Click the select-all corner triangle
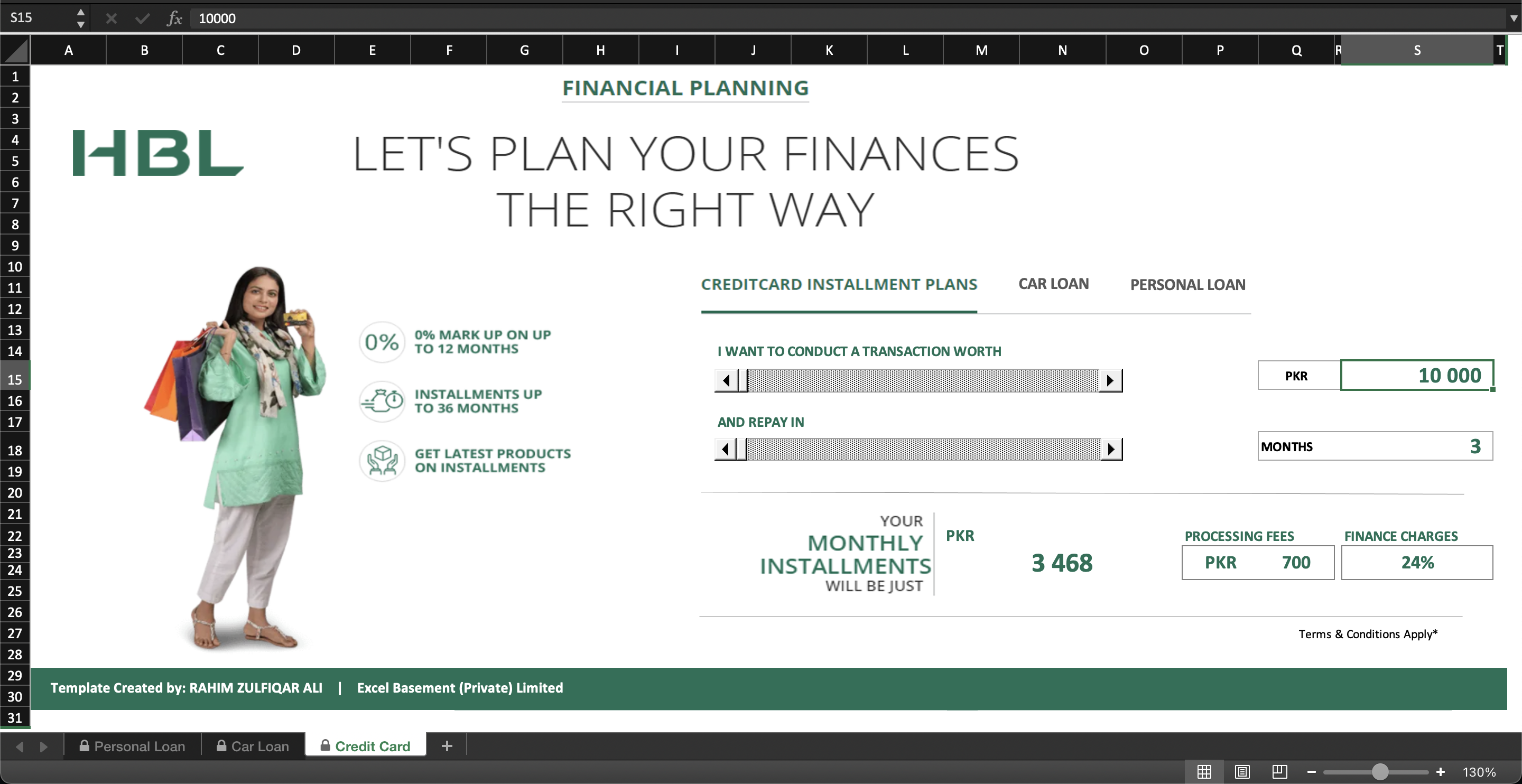The height and width of the screenshot is (784, 1522). [15, 50]
